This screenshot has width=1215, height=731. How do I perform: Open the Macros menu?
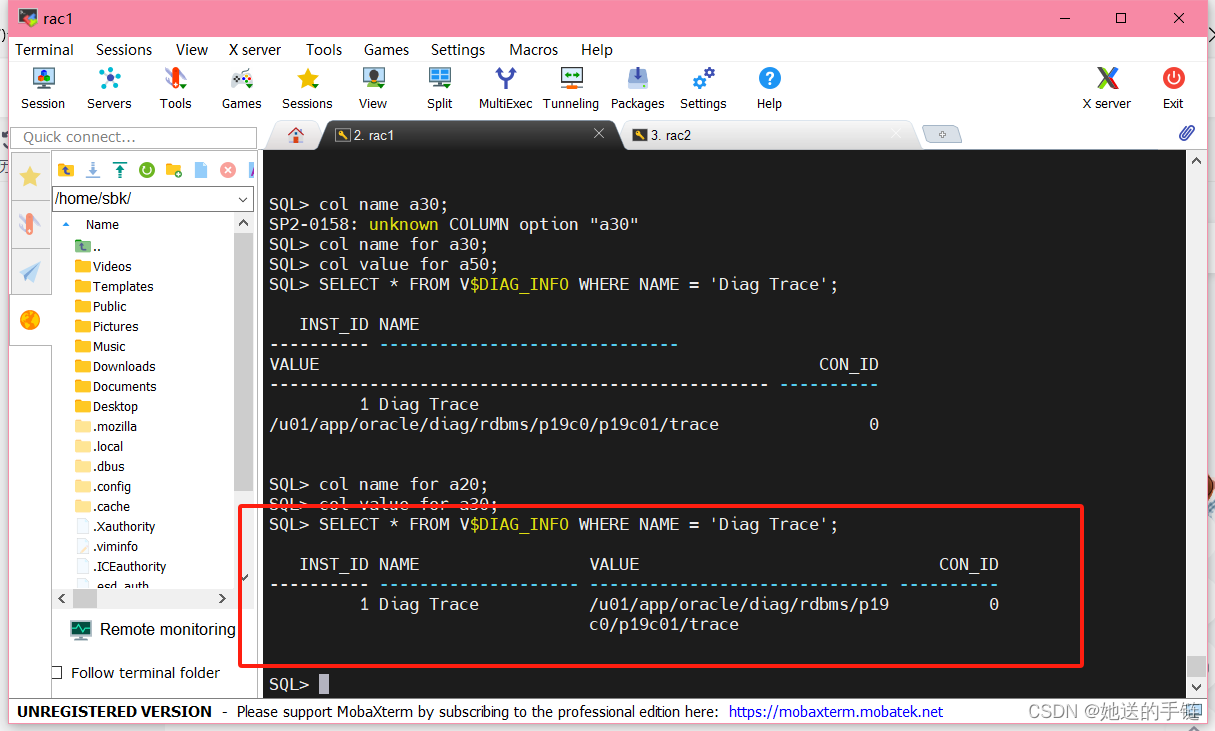point(533,49)
